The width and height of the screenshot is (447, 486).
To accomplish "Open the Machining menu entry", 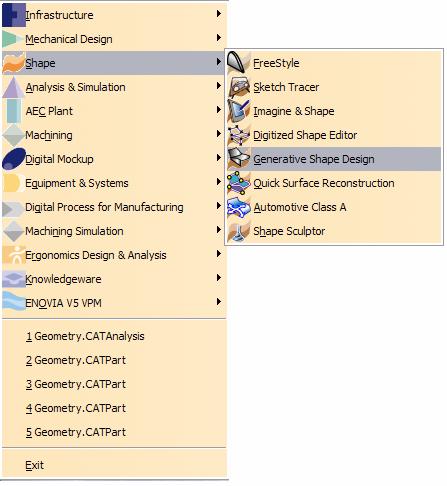I will tap(114, 135).
